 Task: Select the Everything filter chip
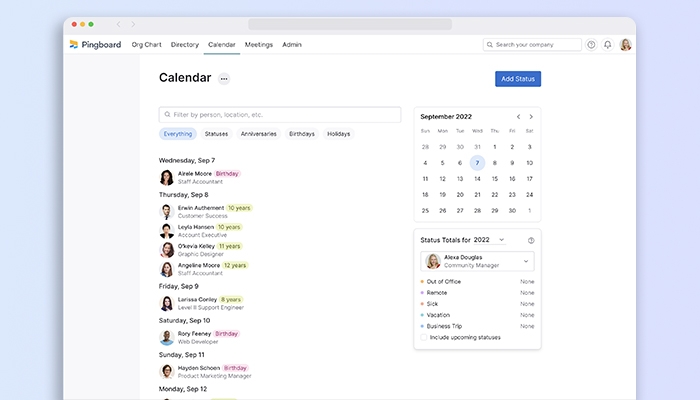(178, 134)
